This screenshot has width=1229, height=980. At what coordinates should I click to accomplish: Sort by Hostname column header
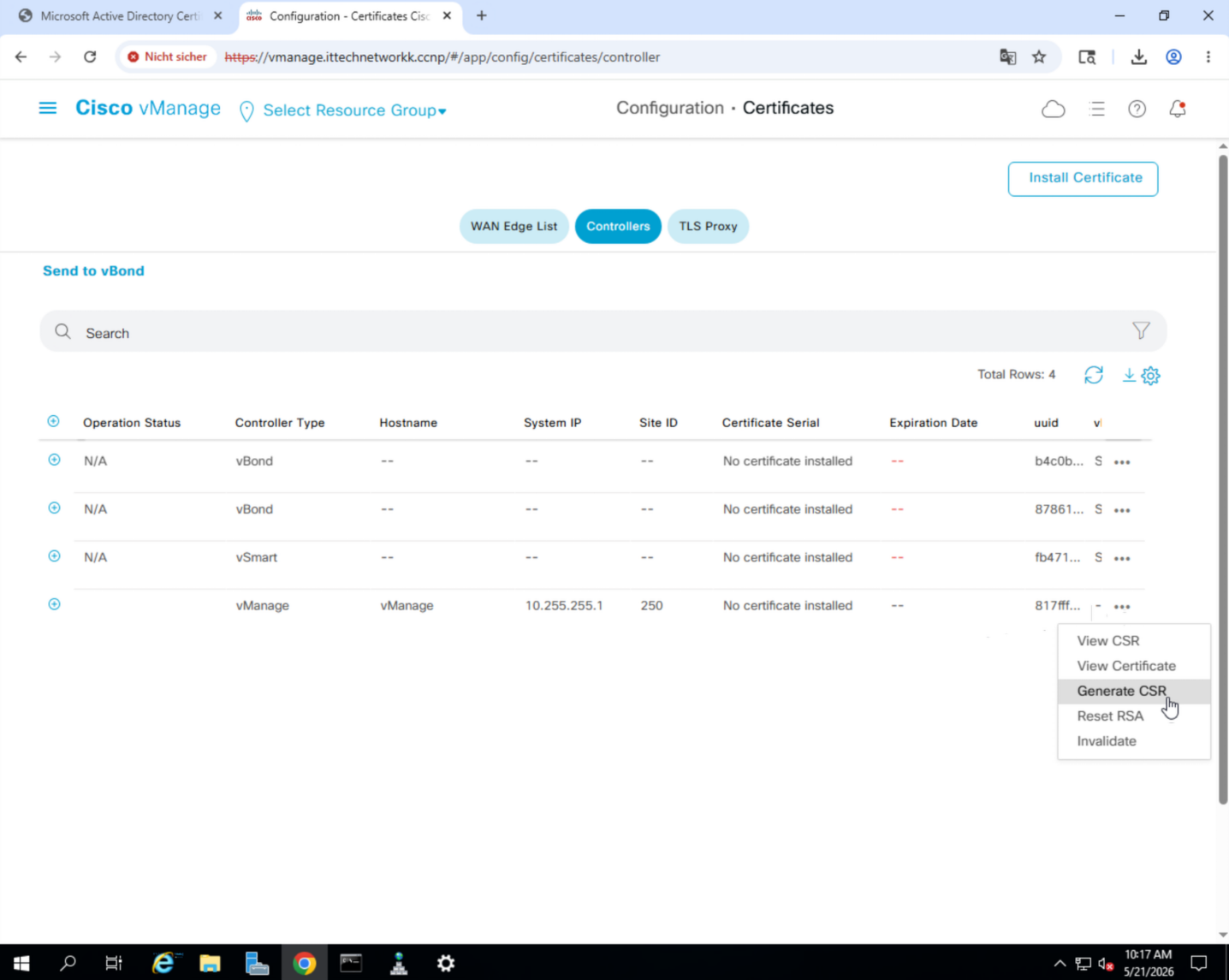tap(408, 423)
